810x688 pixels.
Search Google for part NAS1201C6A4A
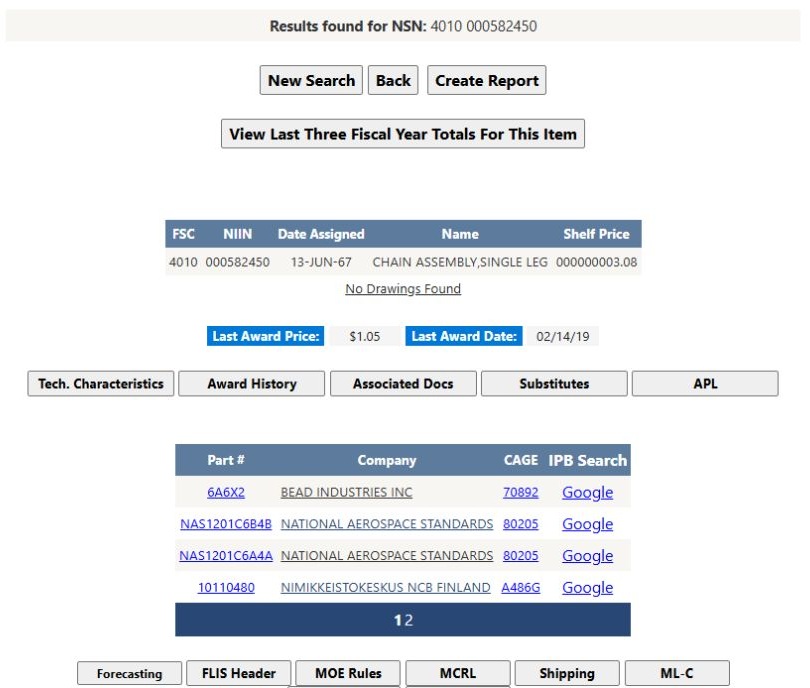click(587, 556)
